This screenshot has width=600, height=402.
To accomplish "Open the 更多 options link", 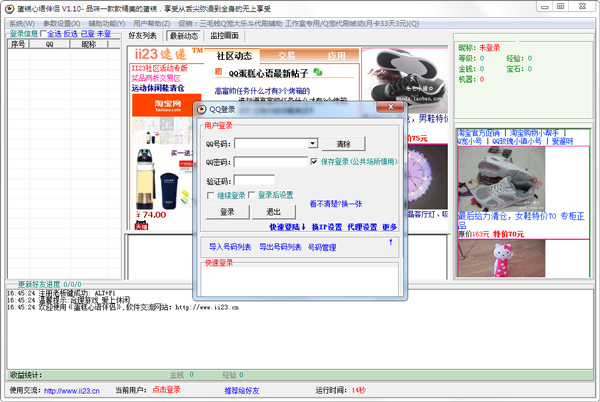I will pos(389,227).
